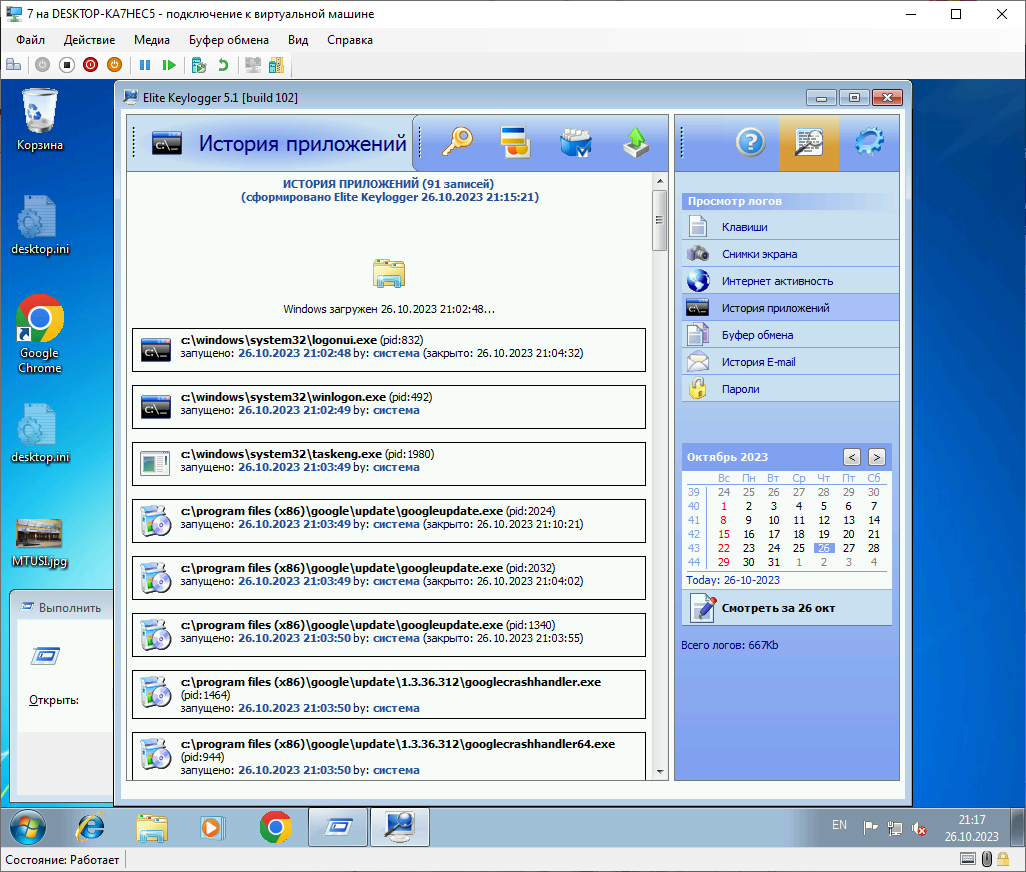Click the Run dialog taskbar button
The image size is (1026, 872).
[x=338, y=828]
